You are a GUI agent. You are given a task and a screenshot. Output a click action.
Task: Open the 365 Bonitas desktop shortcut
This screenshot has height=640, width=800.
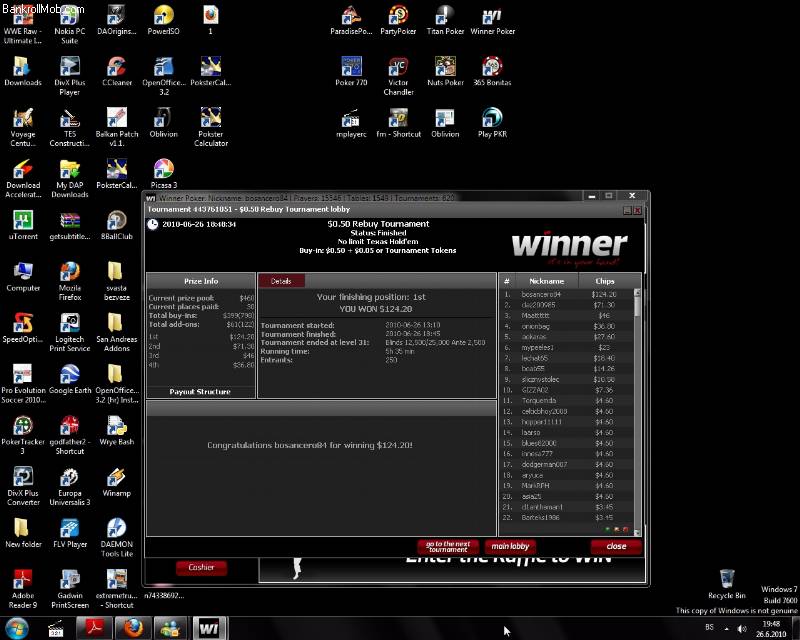click(x=492, y=72)
